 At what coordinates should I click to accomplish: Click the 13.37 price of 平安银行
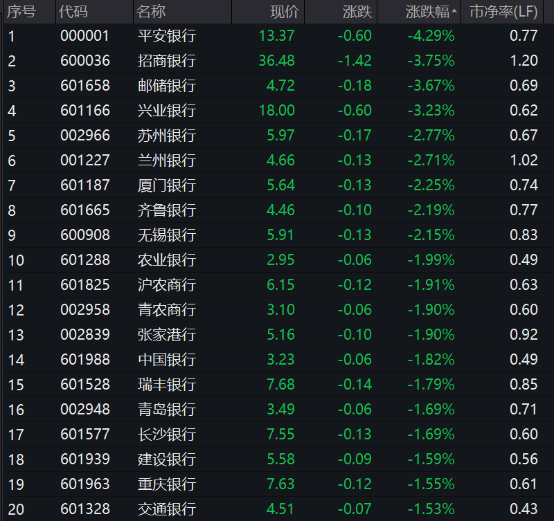pos(277,36)
